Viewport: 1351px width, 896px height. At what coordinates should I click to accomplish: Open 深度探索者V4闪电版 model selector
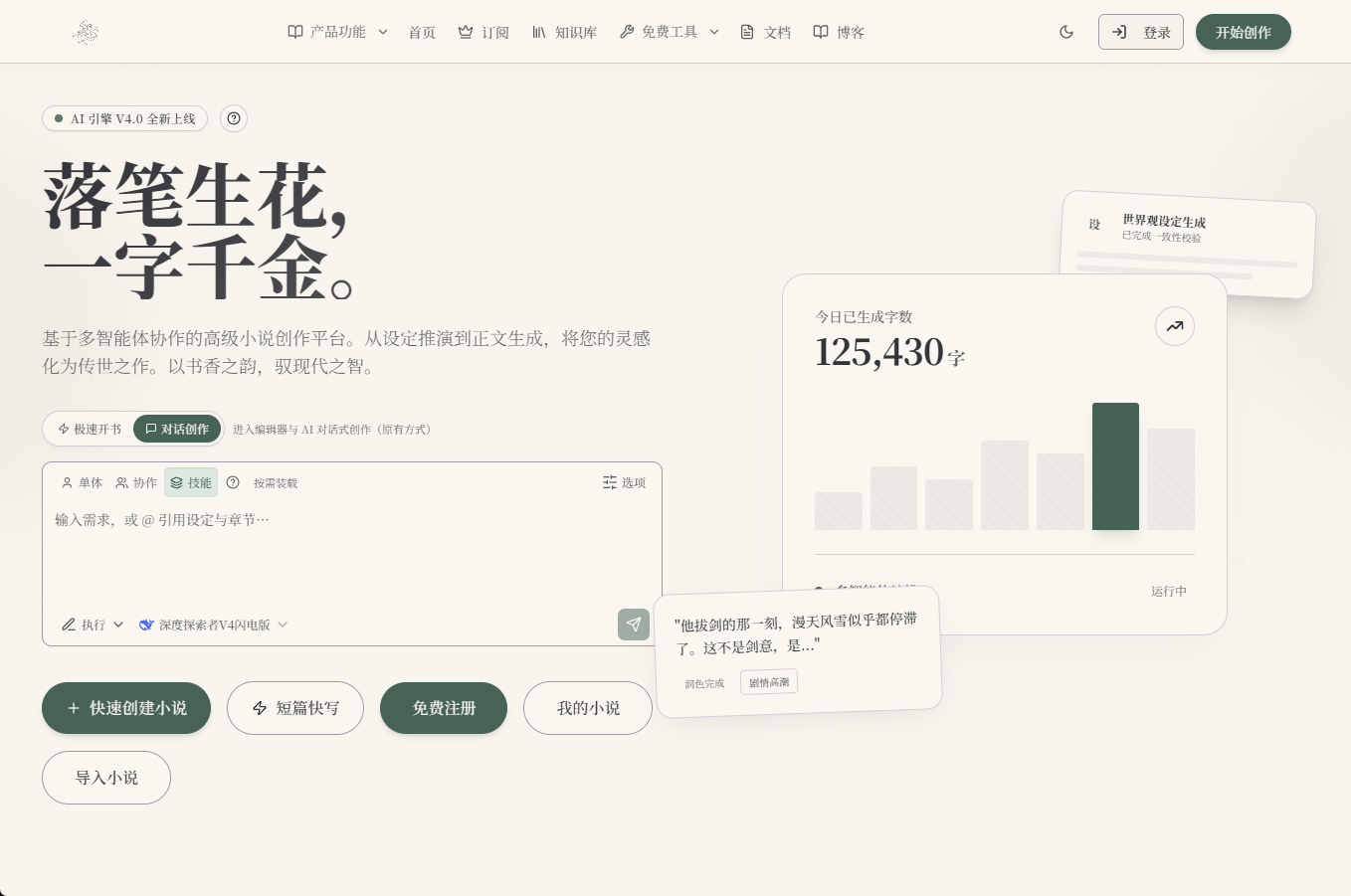(x=214, y=625)
